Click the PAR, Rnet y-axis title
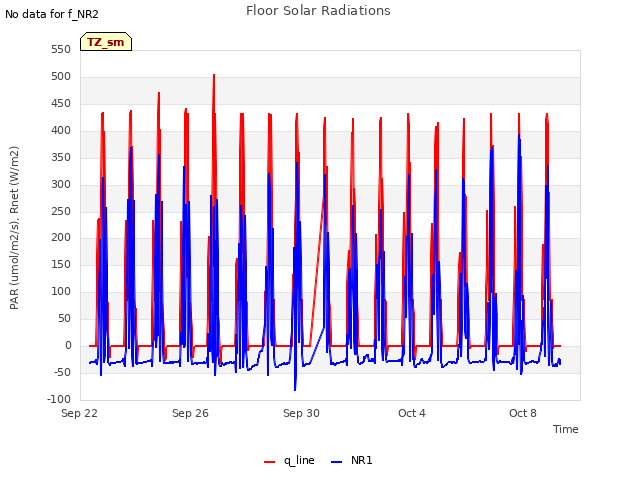Screen dimensions: 640x480 (14, 228)
